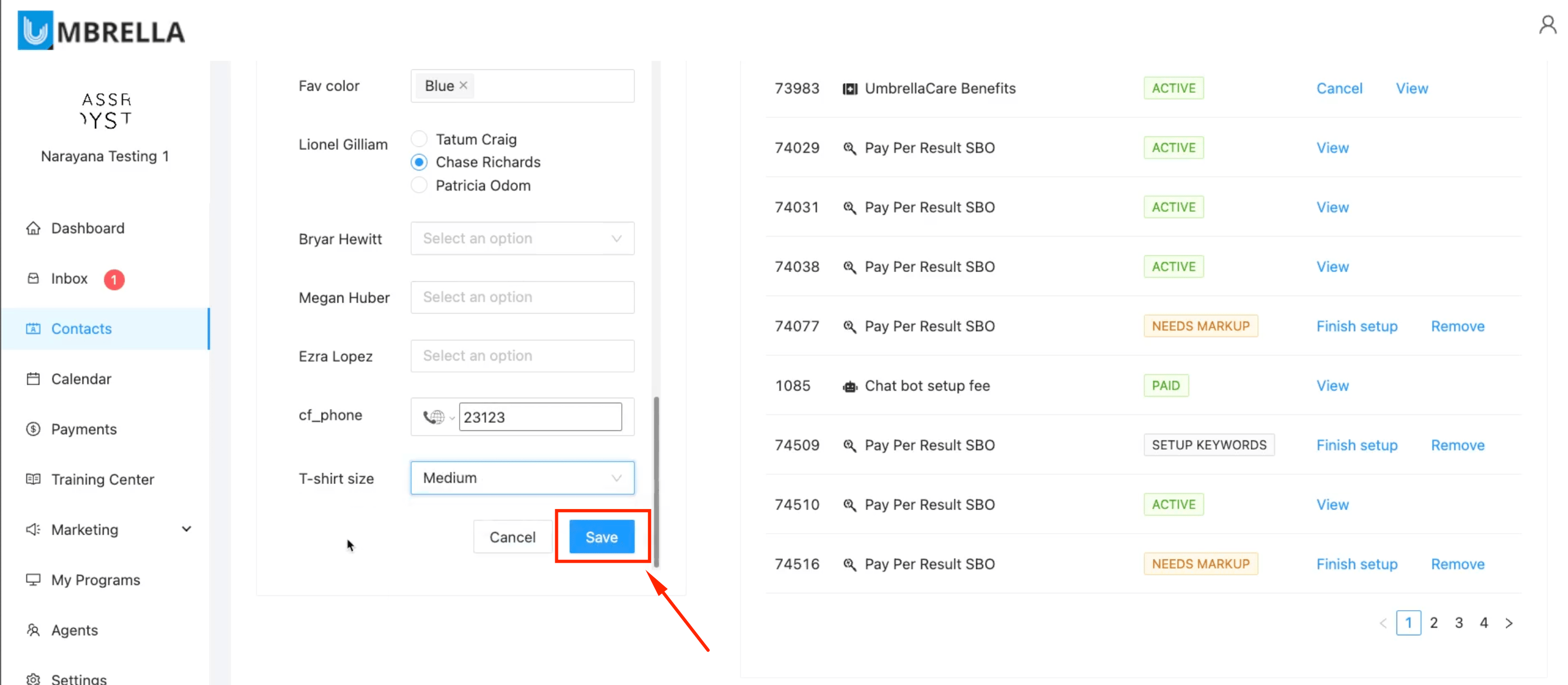Select the Chase Richards radio button
This screenshot has height=685, width=1568.
pos(419,163)
